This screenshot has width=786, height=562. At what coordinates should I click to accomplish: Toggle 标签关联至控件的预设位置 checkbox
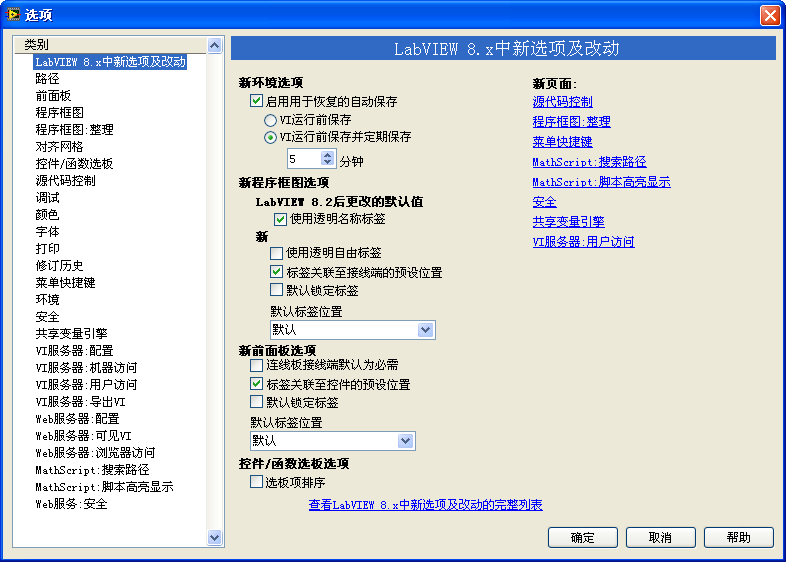pyautogui.click(x=256, y=384)
